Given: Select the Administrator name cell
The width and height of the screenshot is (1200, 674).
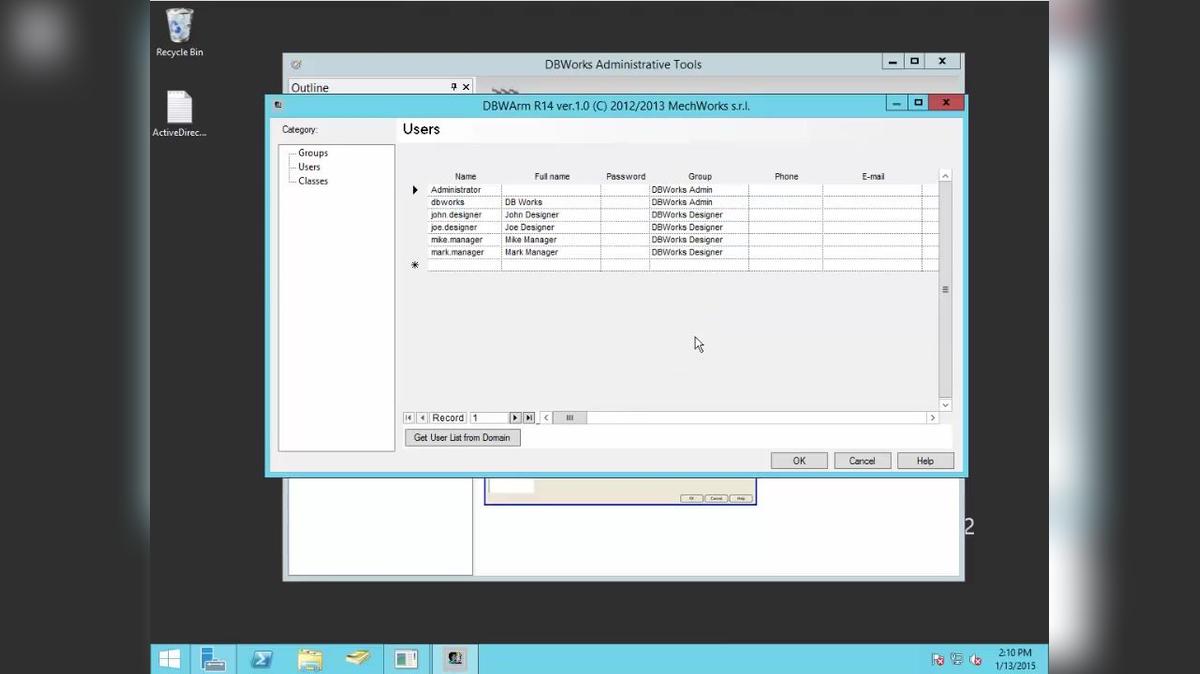Looking at the screenshot, I should (x=466, y=190).
